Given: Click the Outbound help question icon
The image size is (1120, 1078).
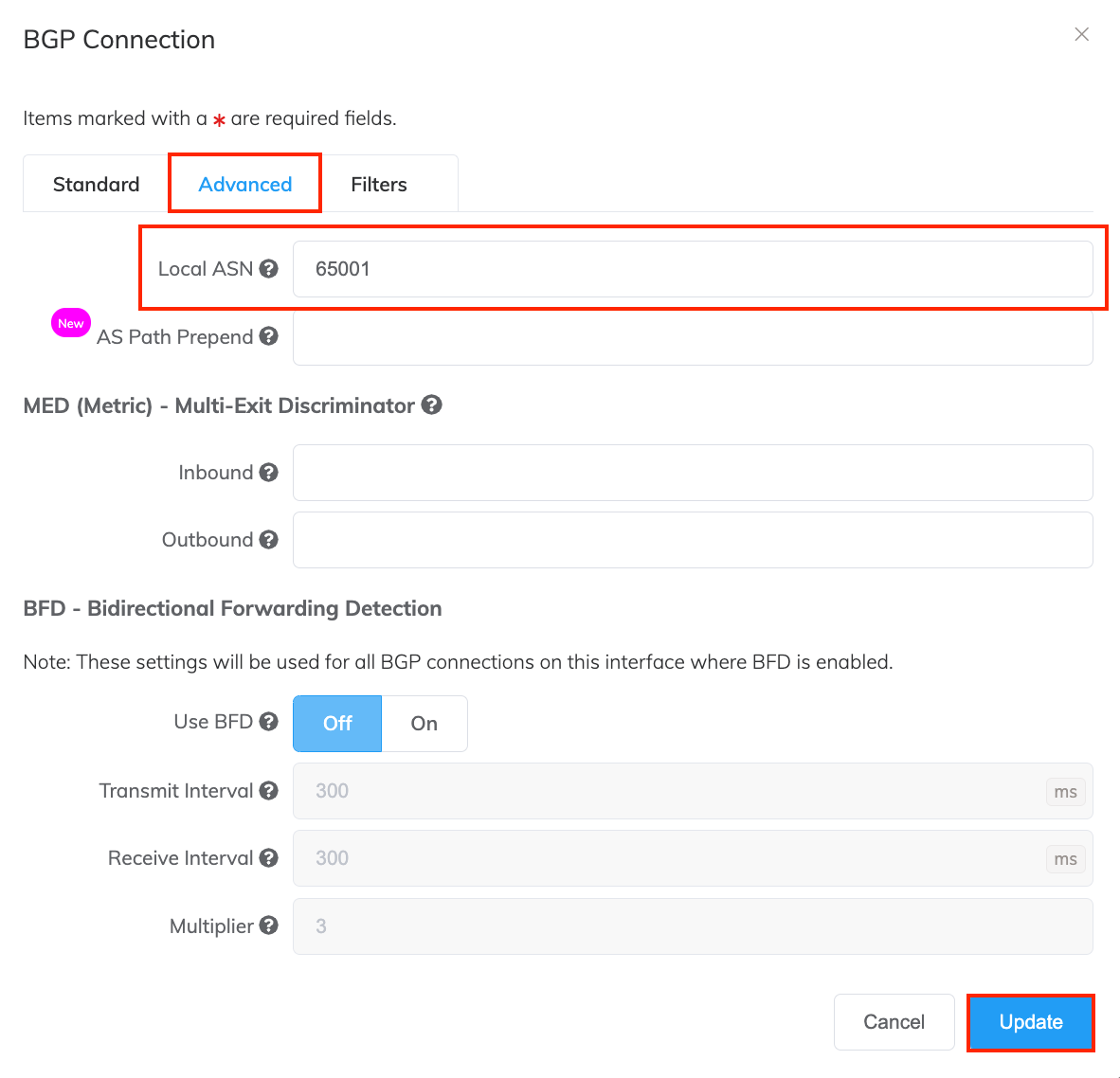Looking at the screenshot, I should pyautogui.click(x=268, y=540).
